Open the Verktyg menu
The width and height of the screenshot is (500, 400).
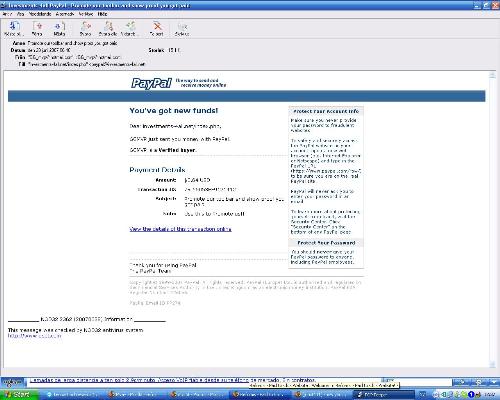coord(86,14)
